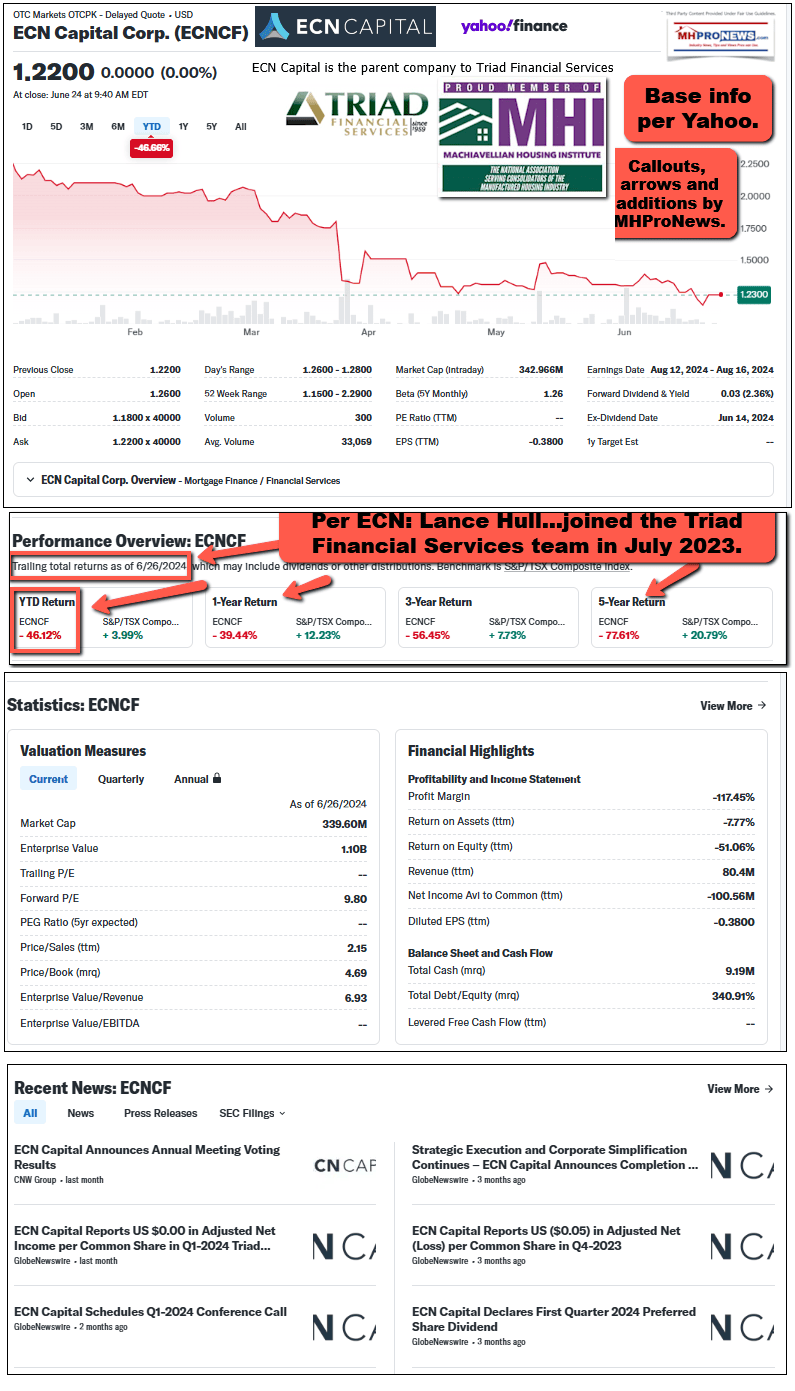This screenshot has height=1391, width=795.
Task: Switch Valuation Measures to Annual
Action: coord(191,779)
